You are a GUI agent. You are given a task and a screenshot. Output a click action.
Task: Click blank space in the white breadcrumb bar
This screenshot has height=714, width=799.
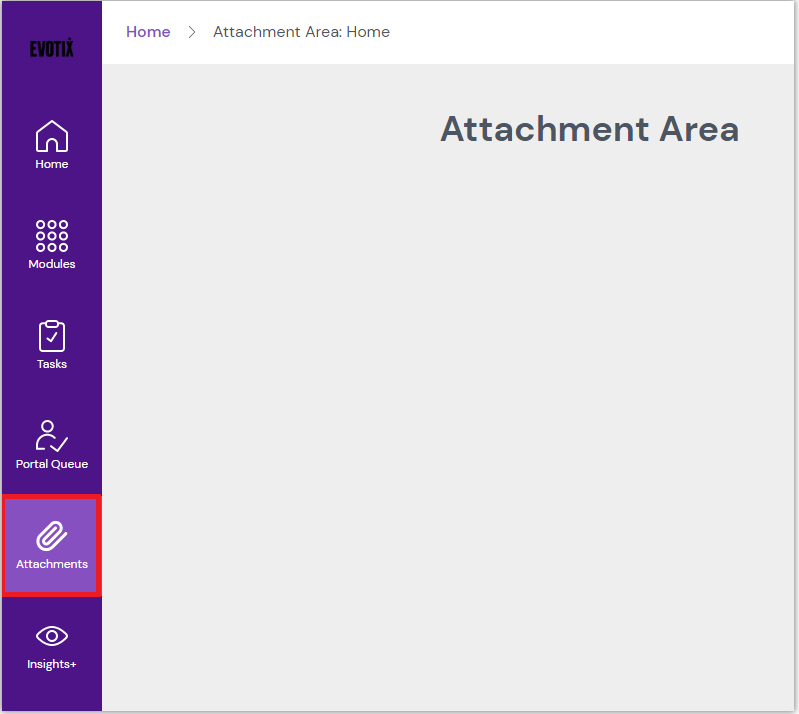click(x=600, y=32)
